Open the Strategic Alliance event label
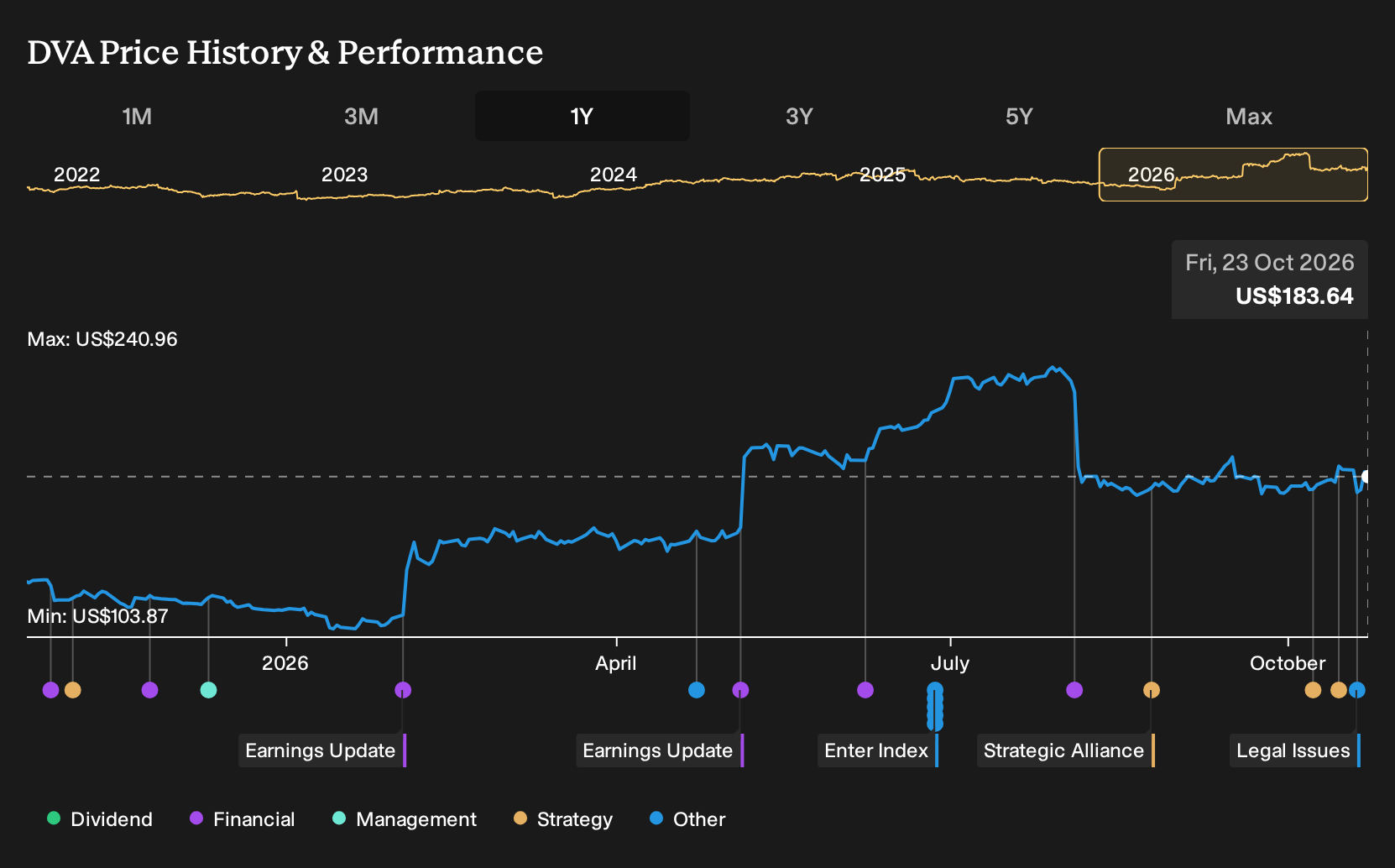Viewport: 1395px width, 868px height. [x=1066, y=750]
